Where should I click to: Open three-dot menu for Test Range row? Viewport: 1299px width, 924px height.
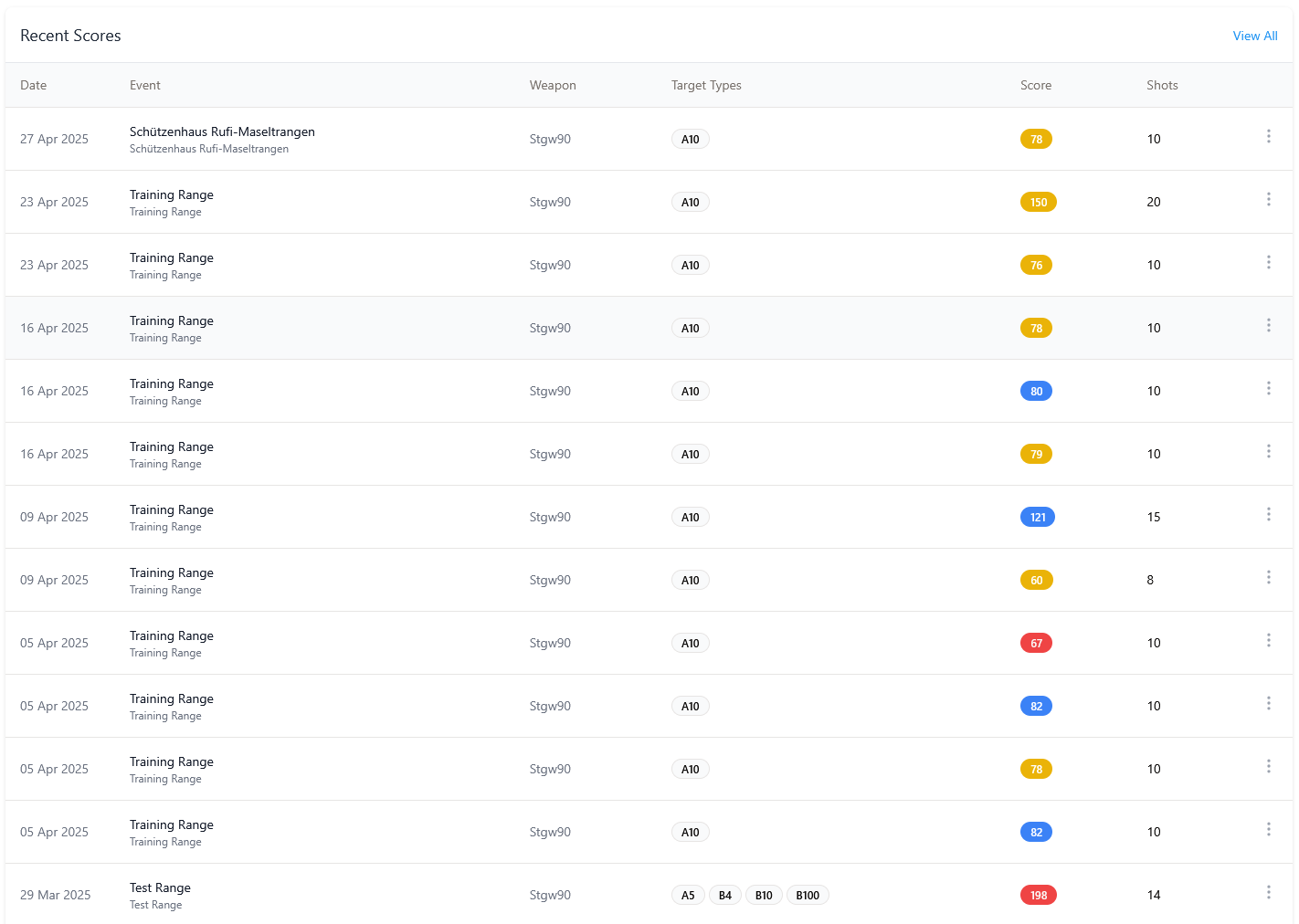1268,892
